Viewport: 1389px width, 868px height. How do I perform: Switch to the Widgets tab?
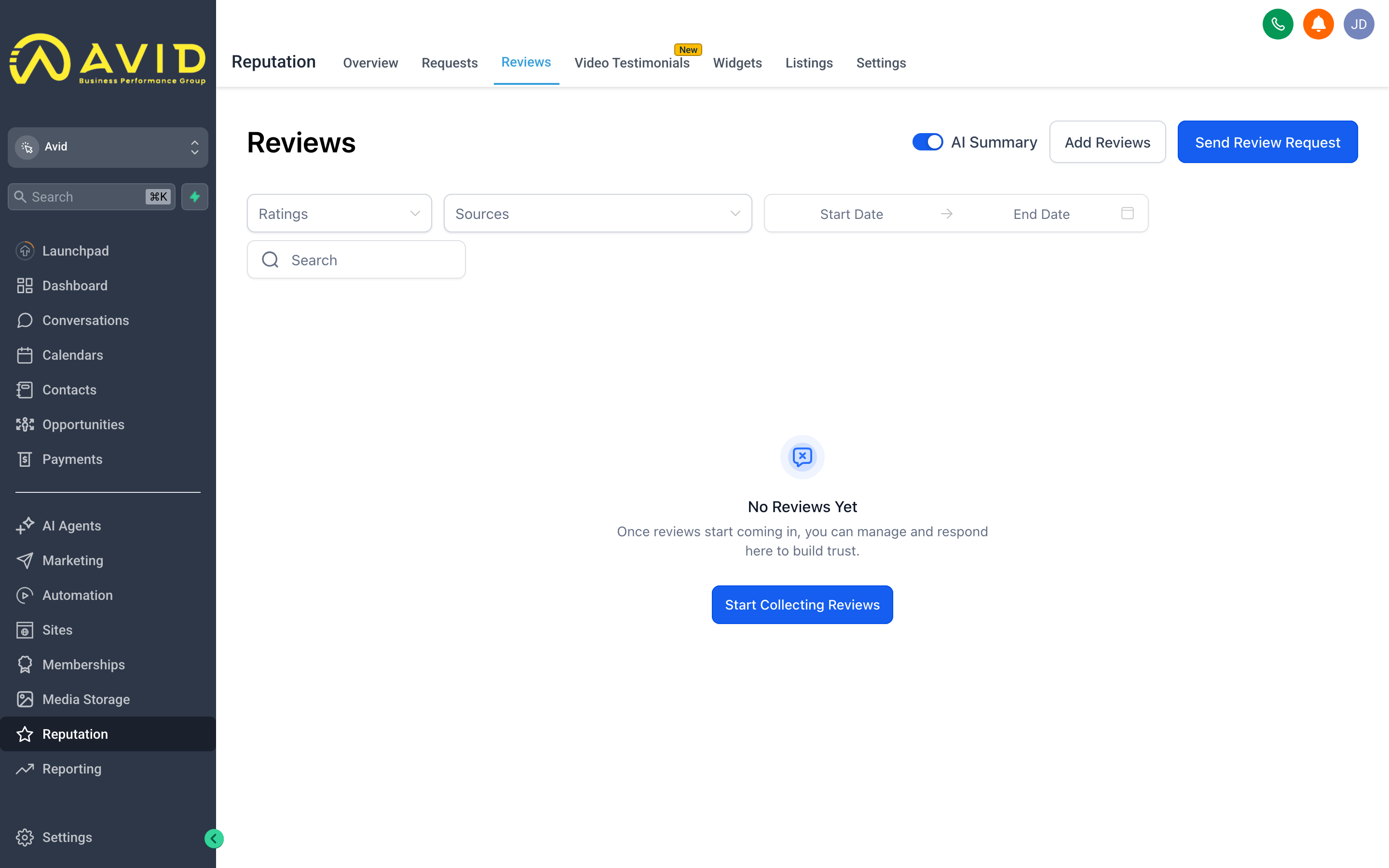(737, 63)
